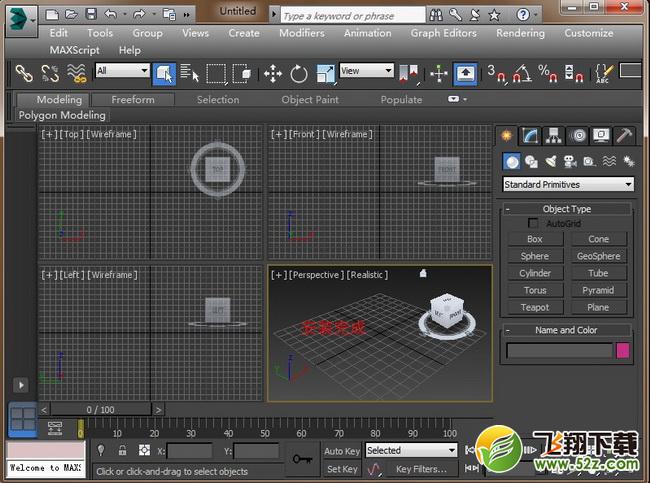The height and width of the screenshot is (483, 650).
Task: Open the Graph Editors menu
Action: click(444, 33)
